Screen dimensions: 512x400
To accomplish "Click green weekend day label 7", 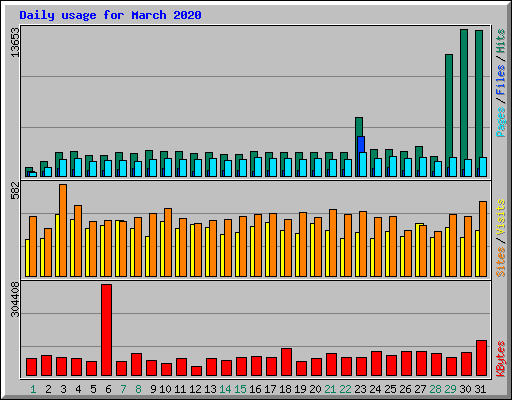I will [123, 389].
